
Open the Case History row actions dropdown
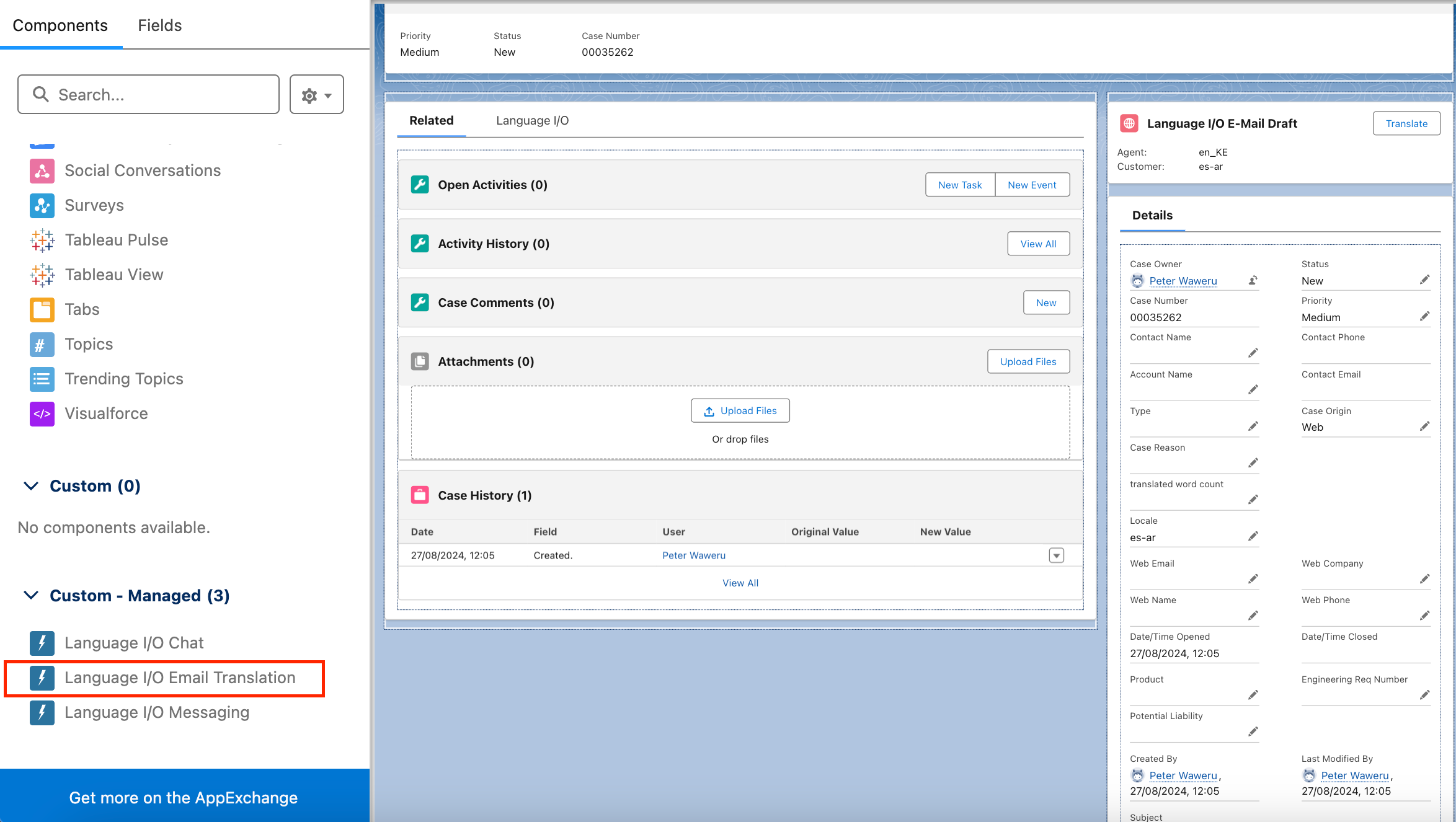[1057, 555]
